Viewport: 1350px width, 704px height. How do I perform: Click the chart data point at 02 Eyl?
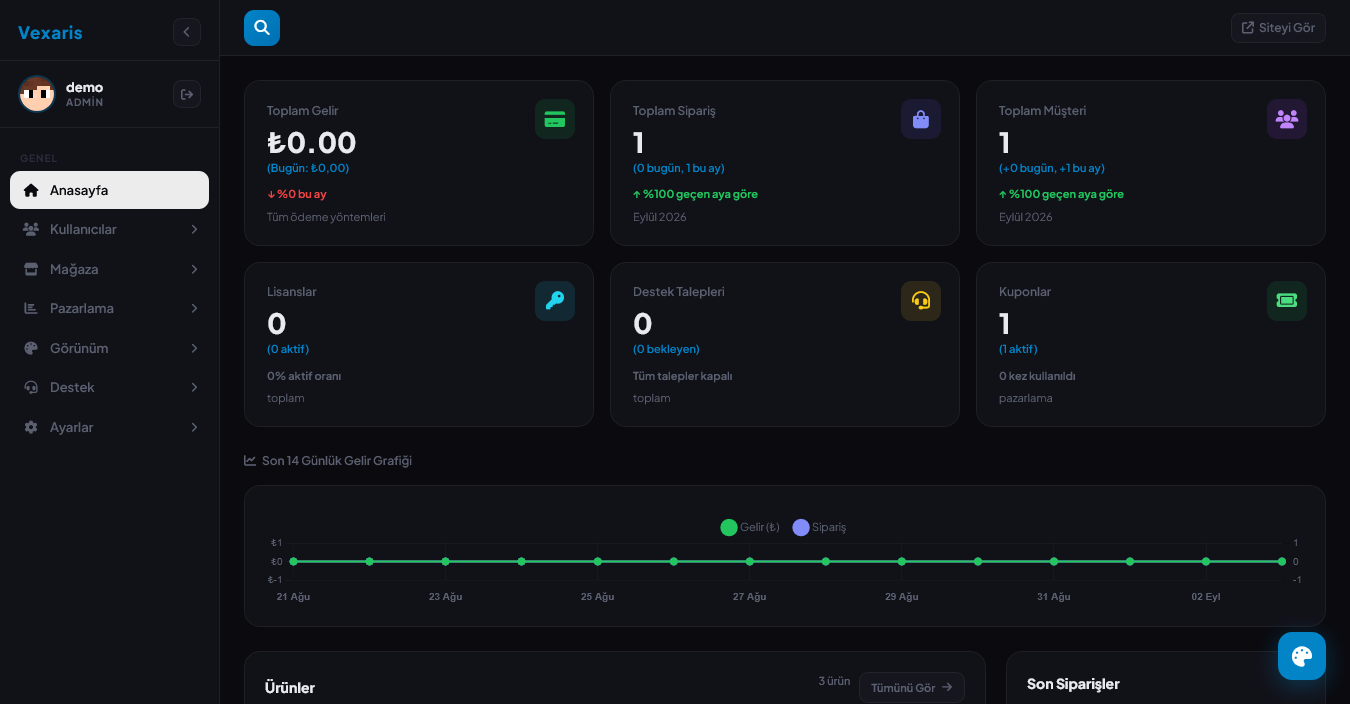[1206, 561]
